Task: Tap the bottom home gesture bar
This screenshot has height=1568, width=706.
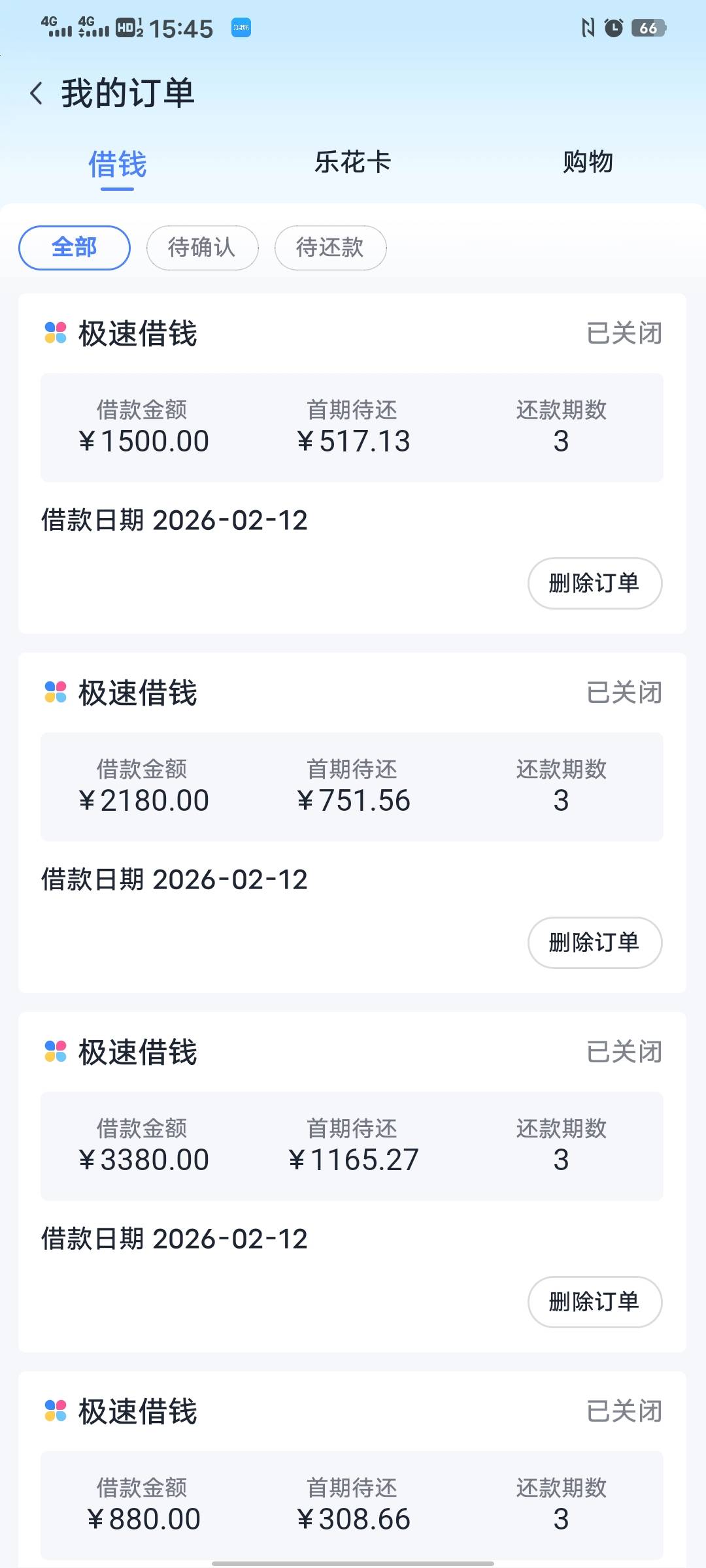Action: pyautogui.click(x=352, y=1563)
